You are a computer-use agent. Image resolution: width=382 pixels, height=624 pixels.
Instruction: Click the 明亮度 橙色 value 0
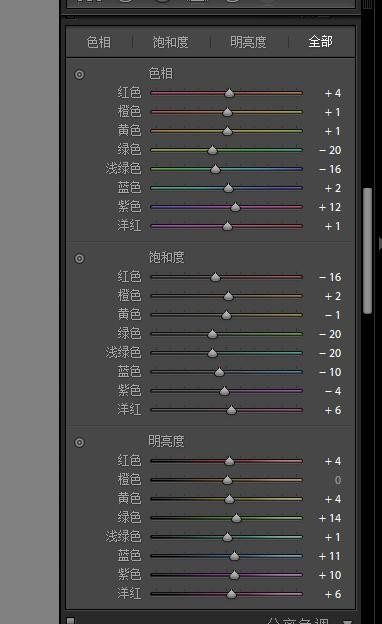pos(338,480)
